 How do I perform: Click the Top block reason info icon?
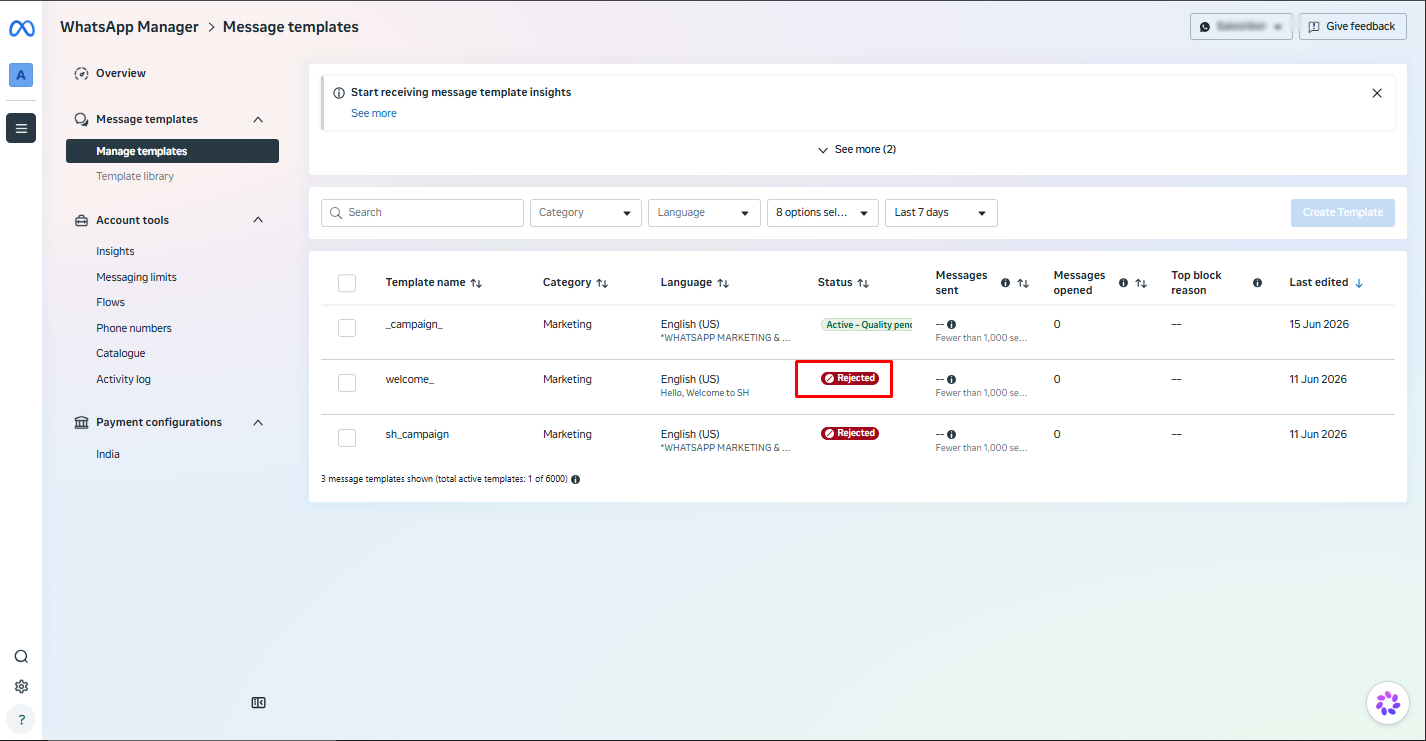(x=1257, y=283)
